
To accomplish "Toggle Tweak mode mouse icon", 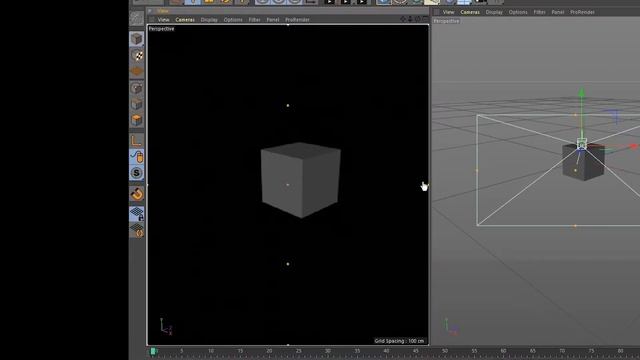I will click(137, 157).
